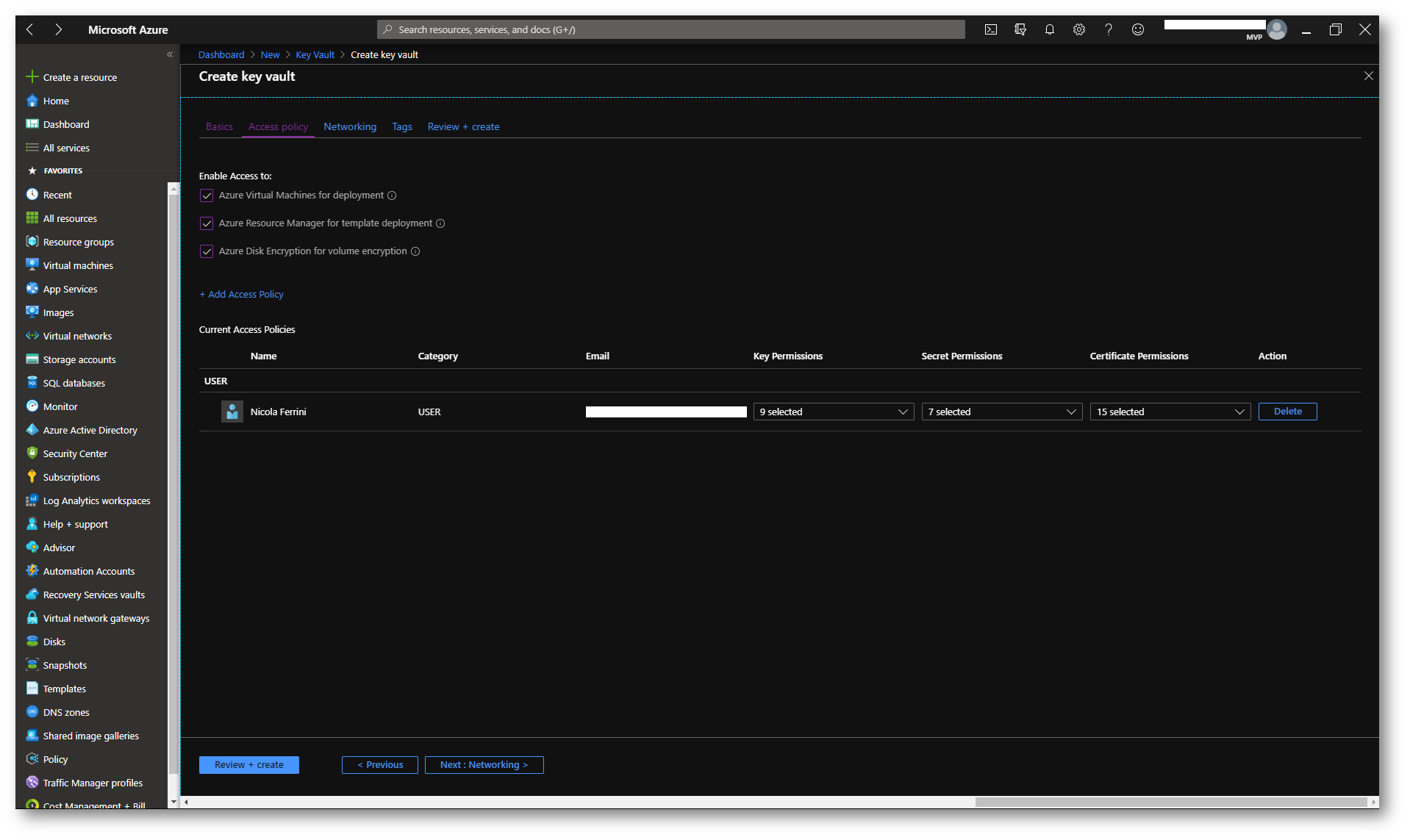Click the New breadcrumb link
Image resolution: width=1410 pixels, height=840 pixels.
(270, 54)
